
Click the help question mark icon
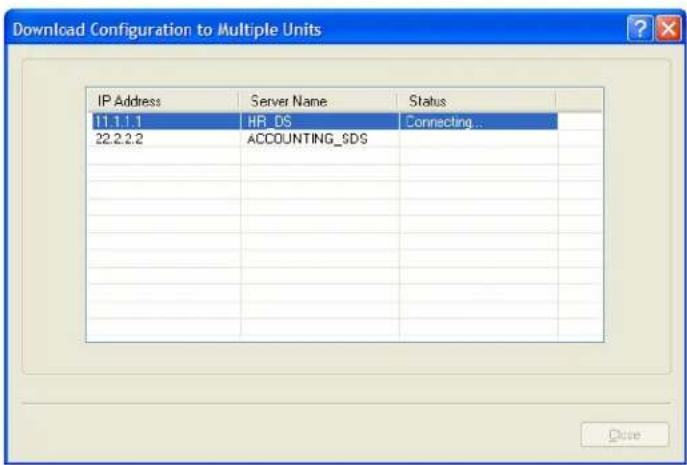coord(640,29)
